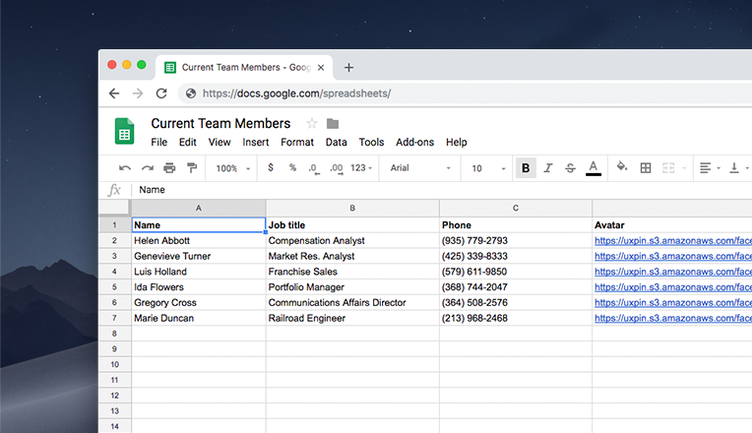Viewport: 752px width, 433px height.
Task: Open Genevieve Turner's avatar link
Action: 673,256
